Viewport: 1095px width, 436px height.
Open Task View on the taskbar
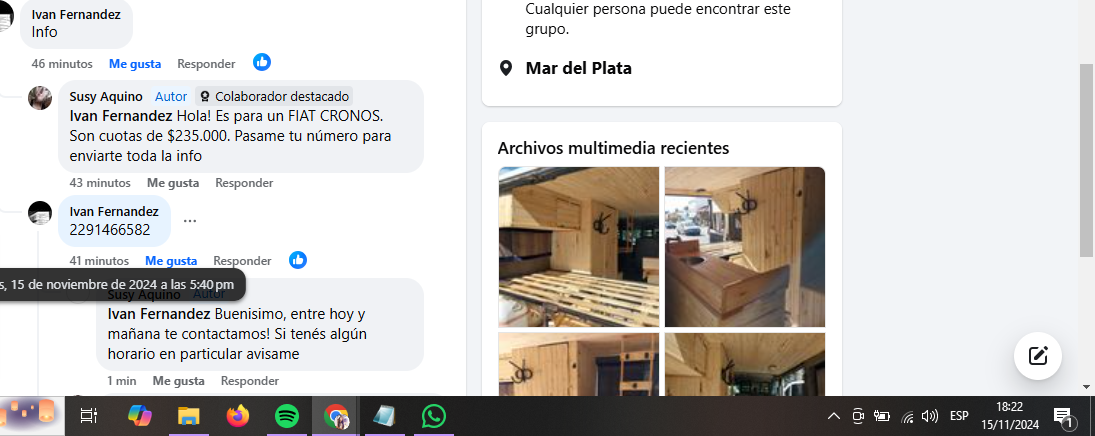coord(89,416)
